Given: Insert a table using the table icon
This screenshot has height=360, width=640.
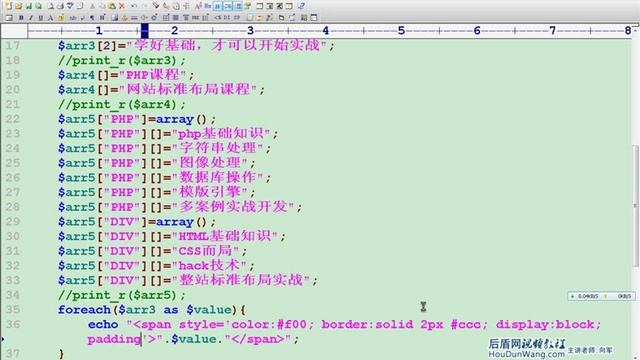Looking at the screenshot, I should (166, 18).
